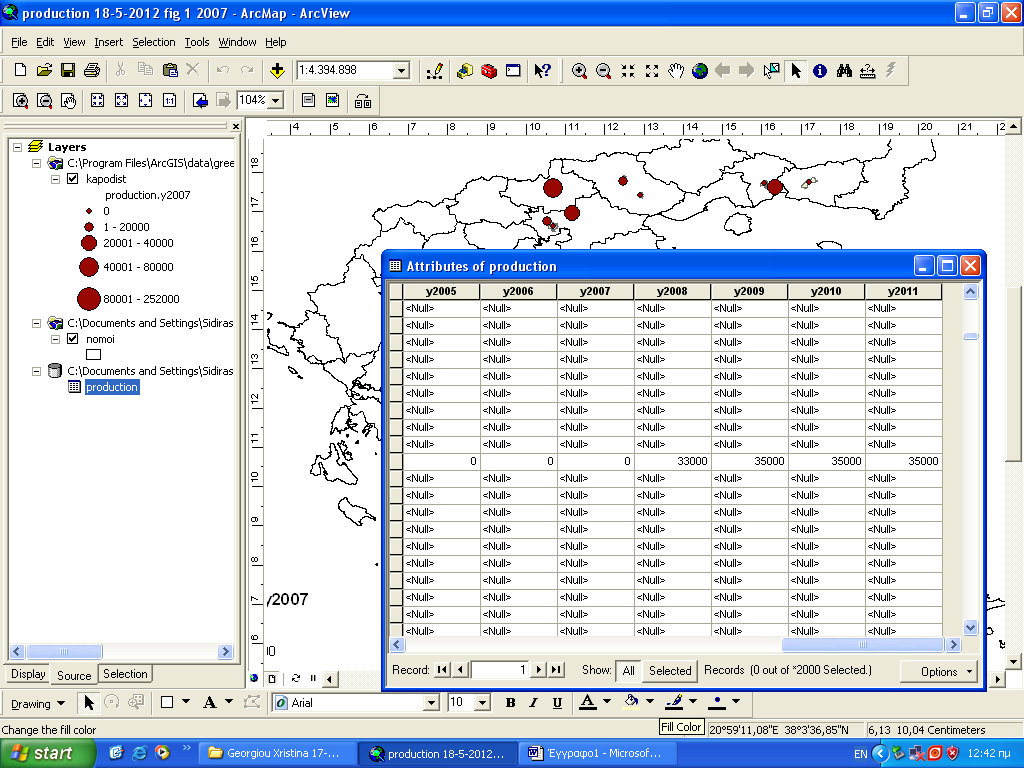Open the layout zoom percent dropdown
1024x768 pixels.
pyautogui.click(x=276, y=101)
